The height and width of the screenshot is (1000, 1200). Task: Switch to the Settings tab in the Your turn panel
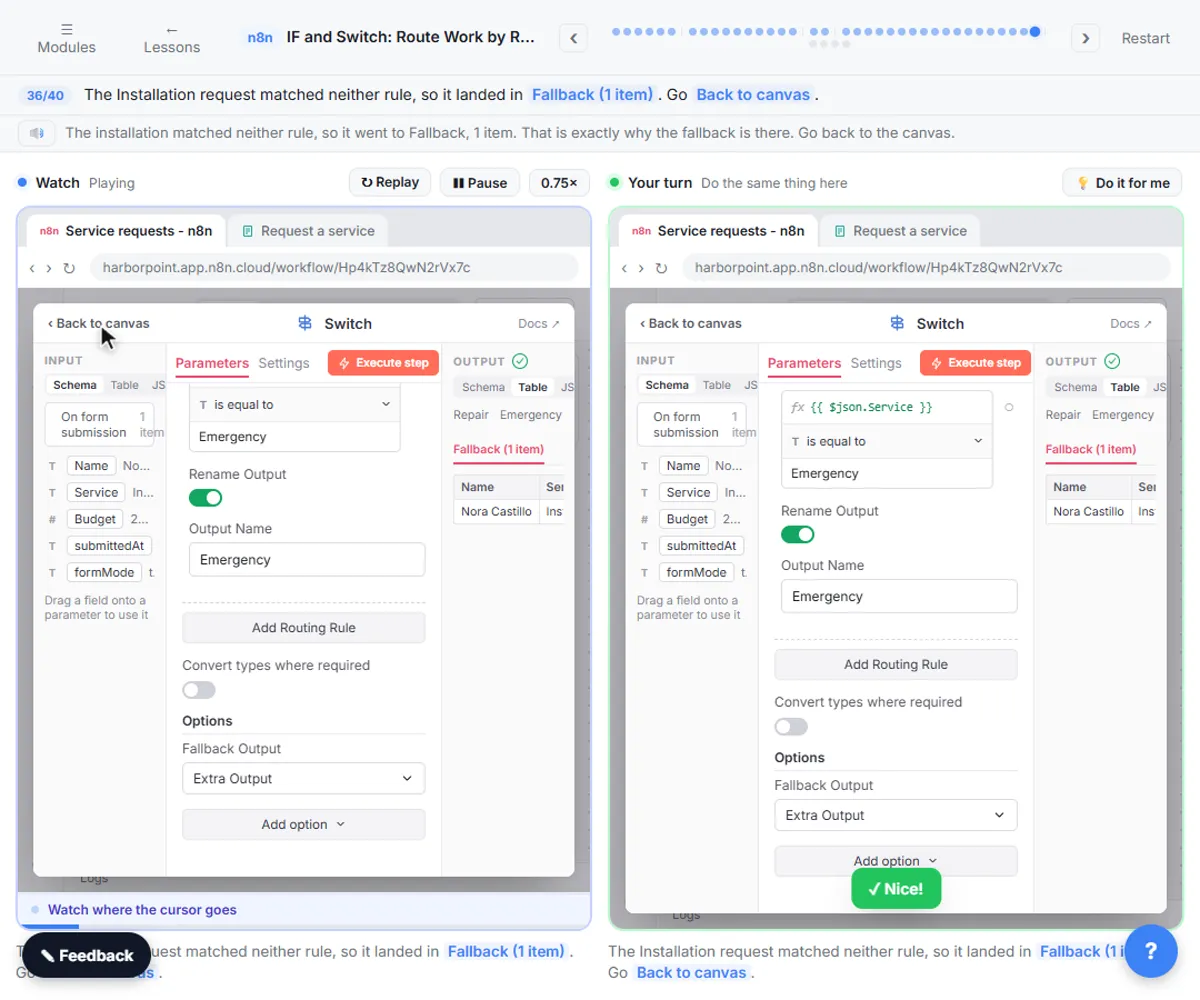(876, 363)
